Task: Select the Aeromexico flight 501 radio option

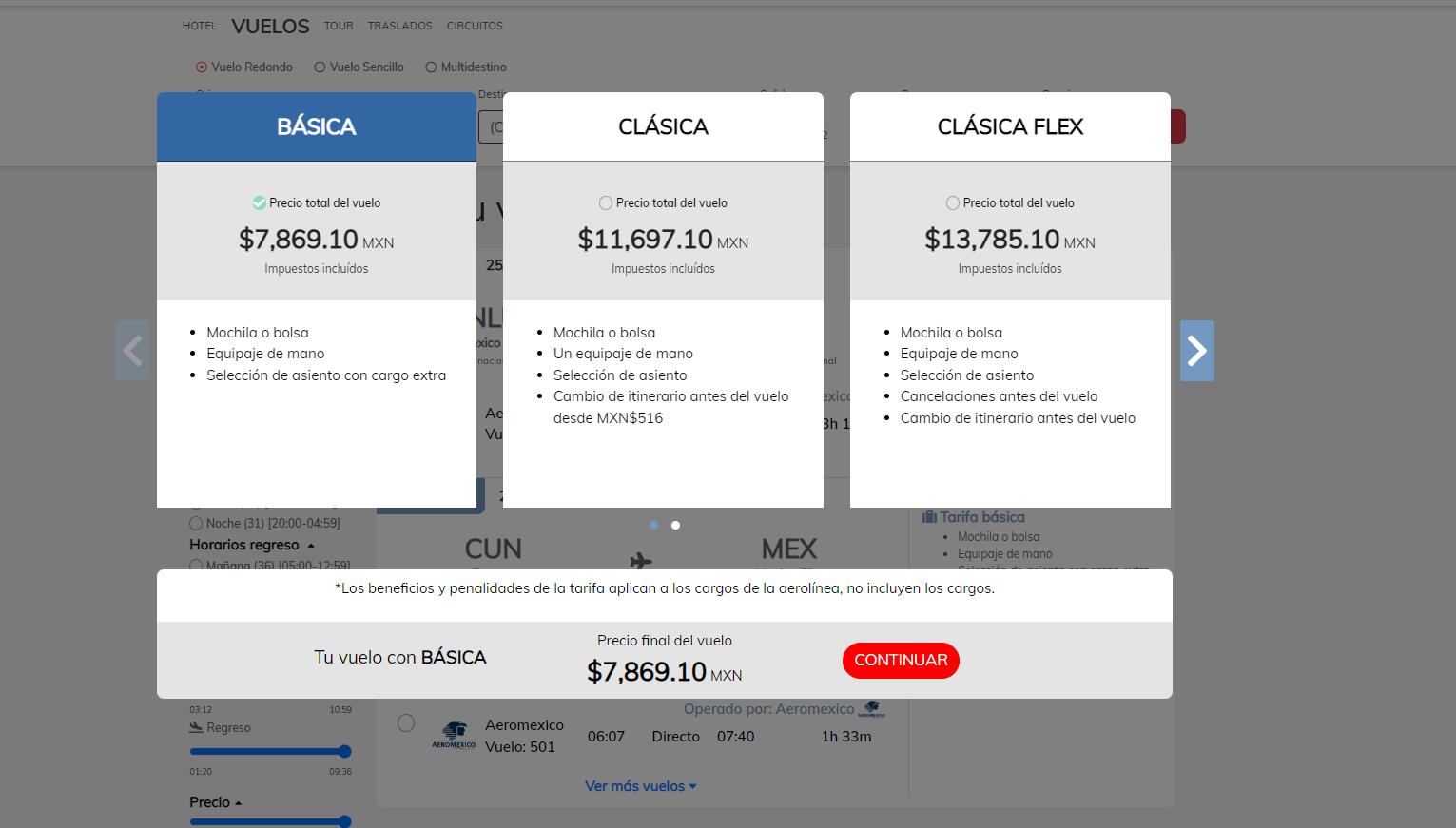Action: 406,722
